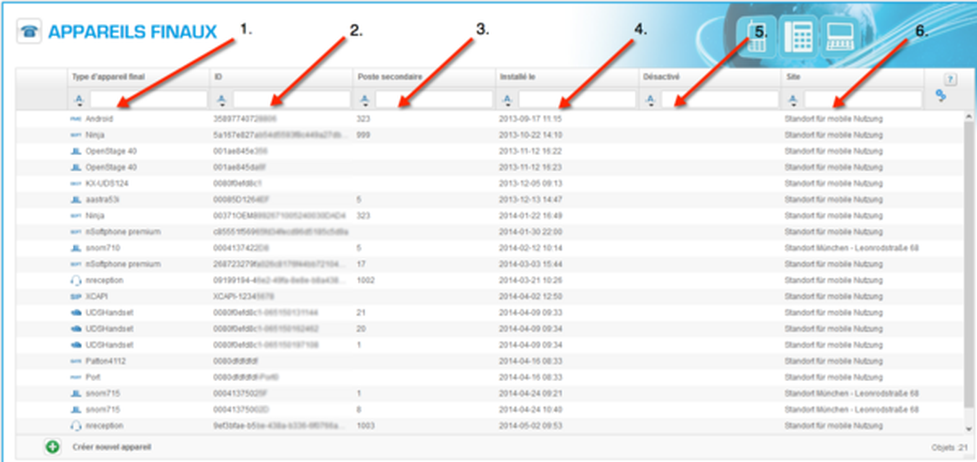This screenshot has height=462, width=977.
Task: Click the green plus create icon
Action: pos(53,447)
